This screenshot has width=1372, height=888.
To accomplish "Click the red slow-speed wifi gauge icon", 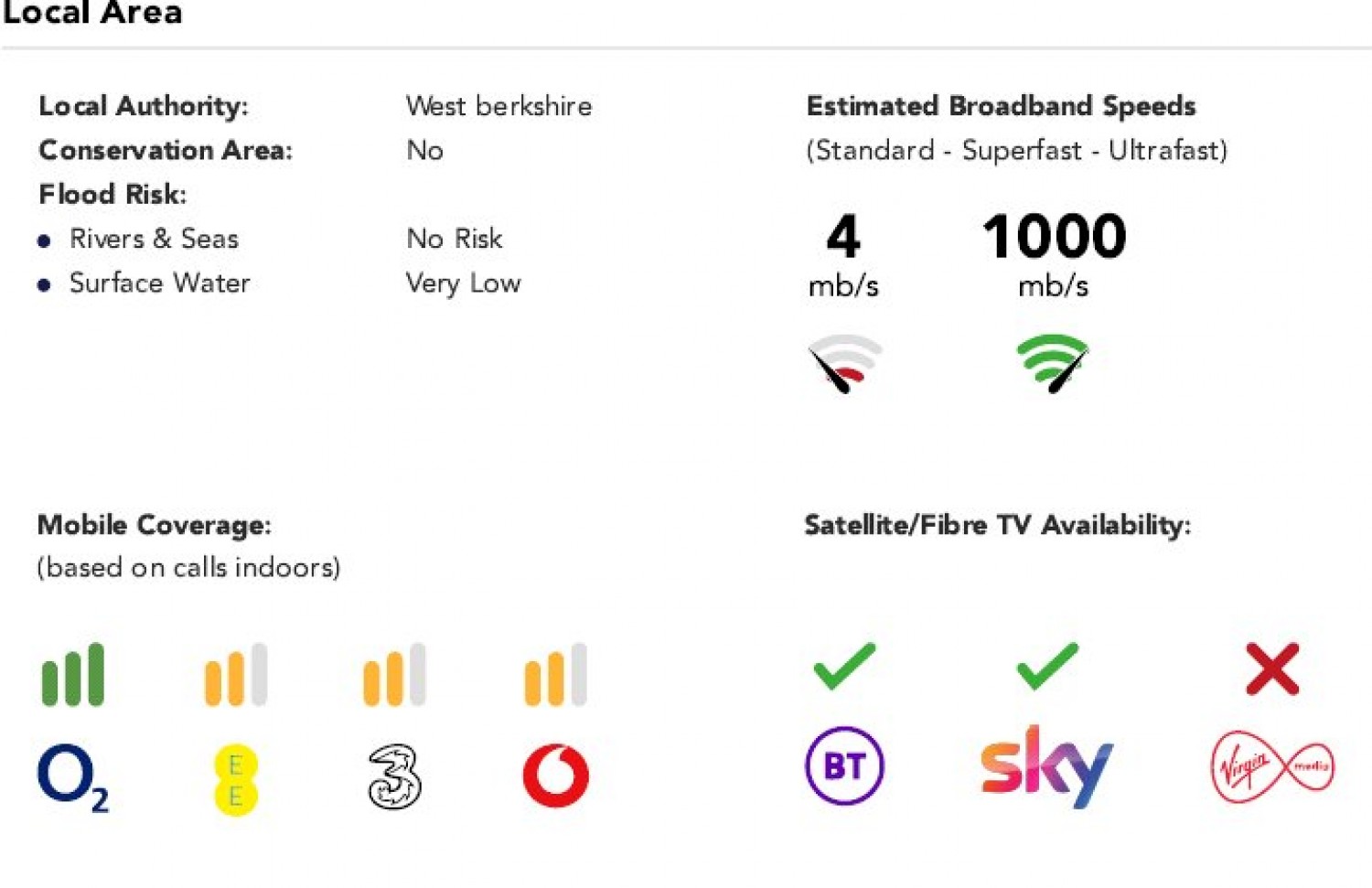I will pyautogui.click(x=844, y=363).
